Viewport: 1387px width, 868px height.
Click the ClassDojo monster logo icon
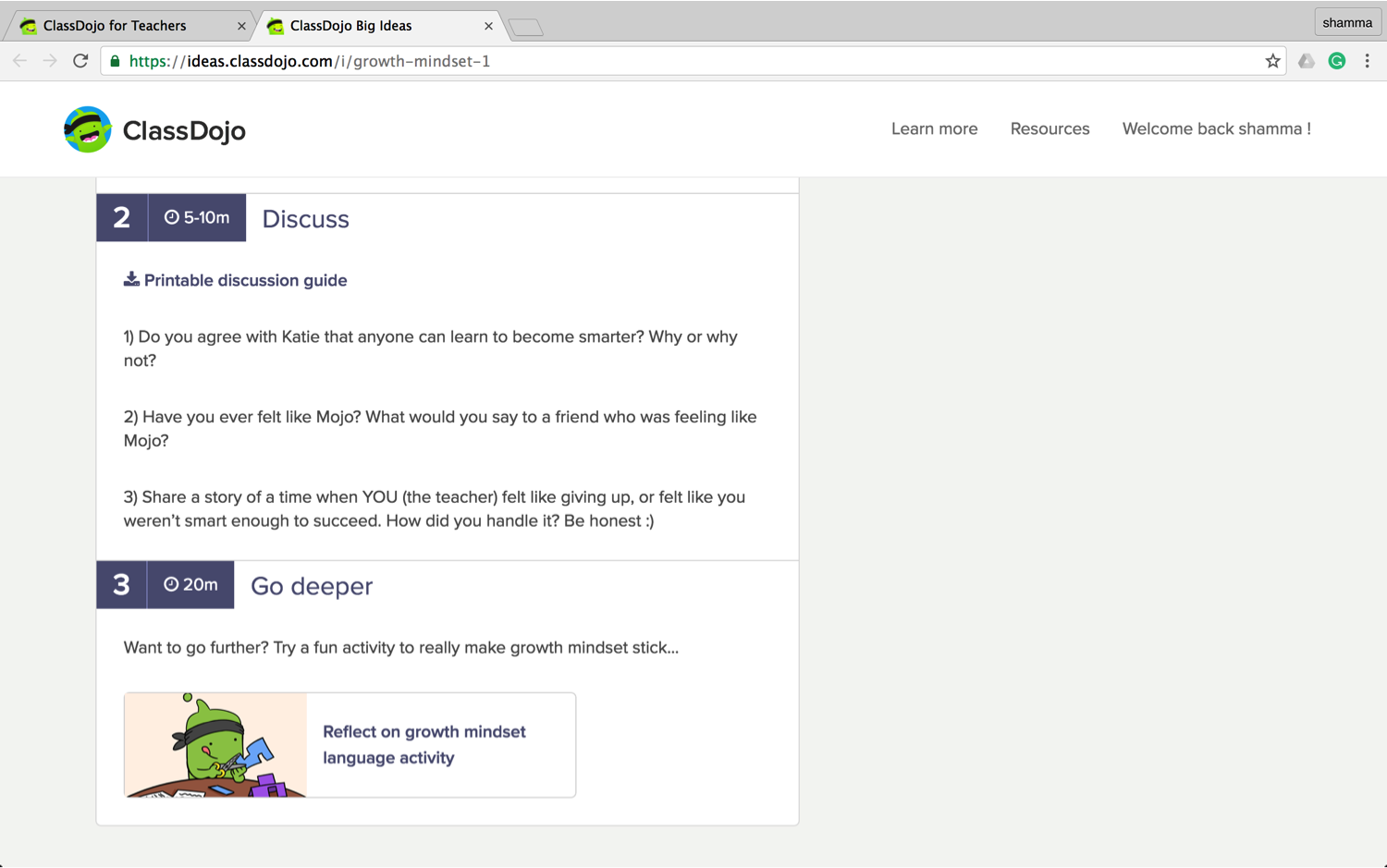(x=88, y=129)
